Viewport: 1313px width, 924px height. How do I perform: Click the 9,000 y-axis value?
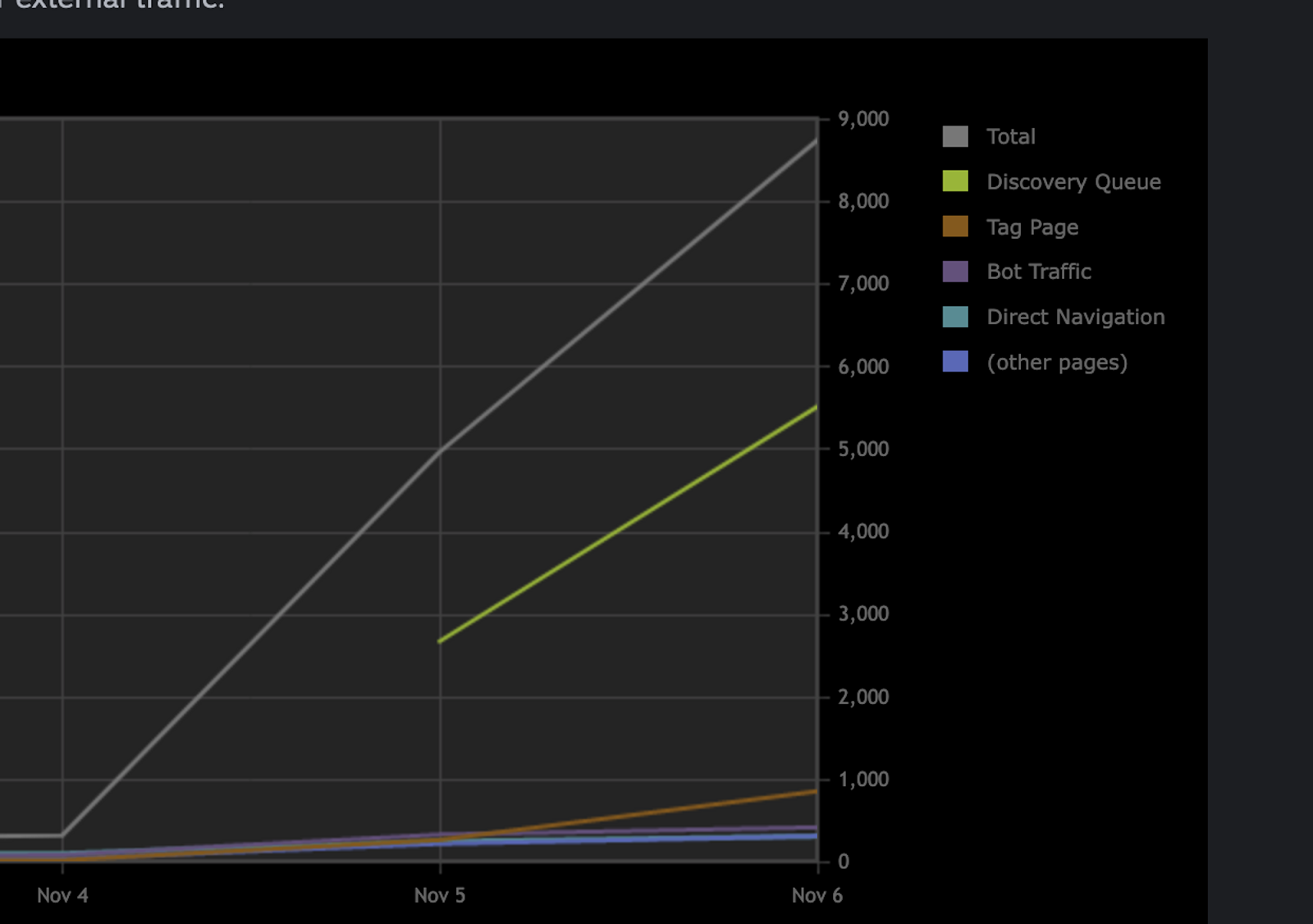tap(863, 119)
